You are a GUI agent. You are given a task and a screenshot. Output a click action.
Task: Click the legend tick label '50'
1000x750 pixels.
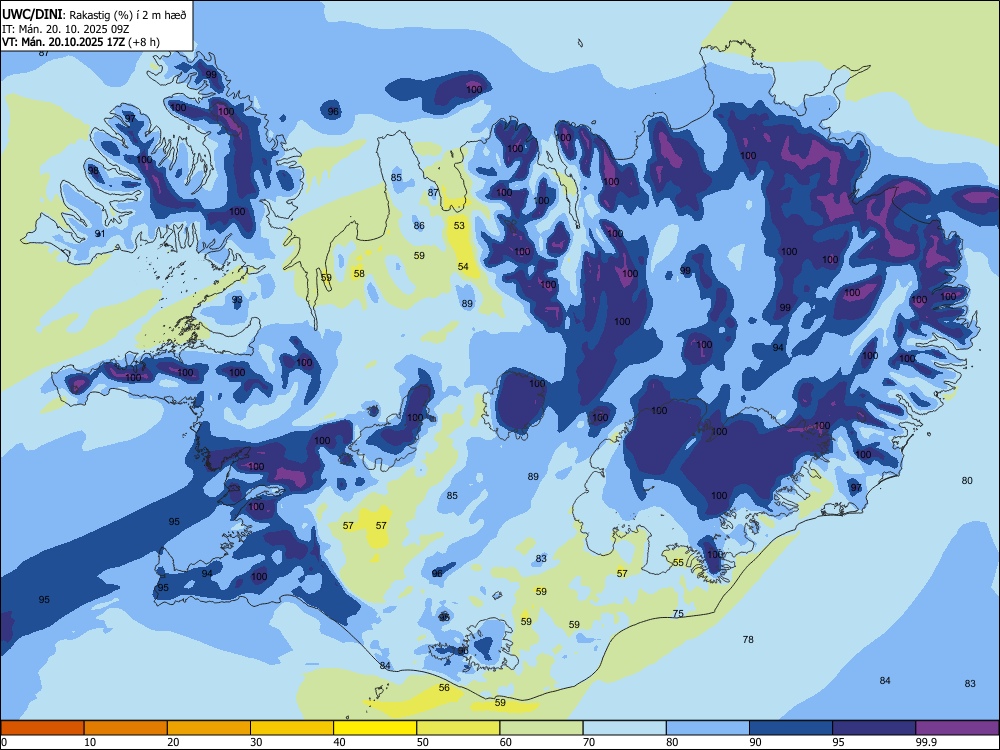point(422,742)
